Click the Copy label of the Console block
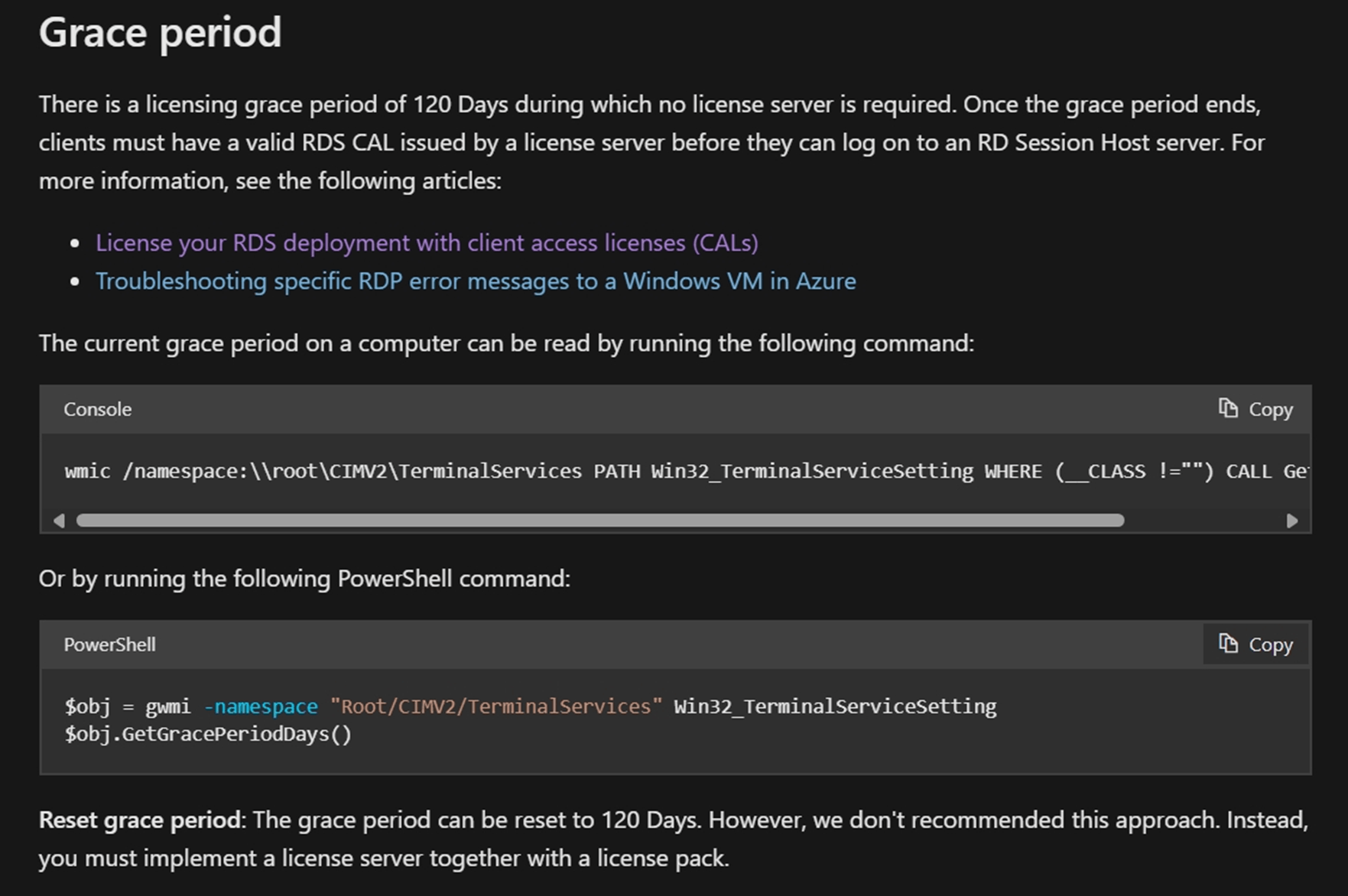This screenshot has width=1348, height=896. pyautogui.click(x=1271, y=410)
